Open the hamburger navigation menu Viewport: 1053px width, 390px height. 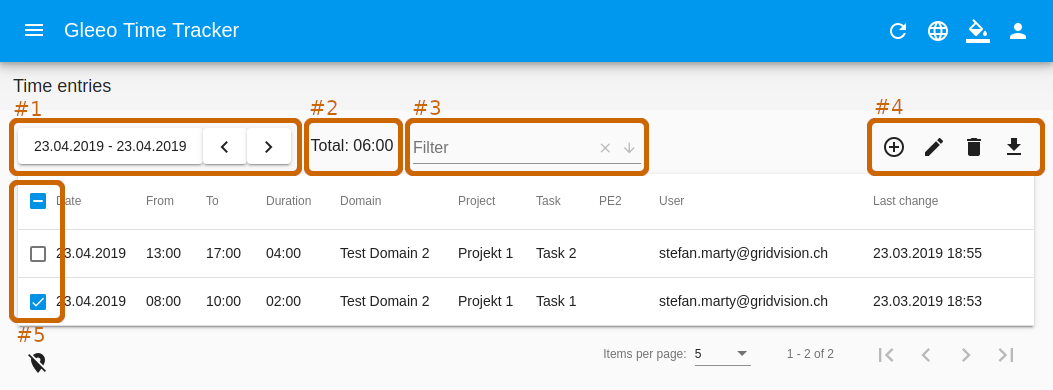[x=34, y=30]
